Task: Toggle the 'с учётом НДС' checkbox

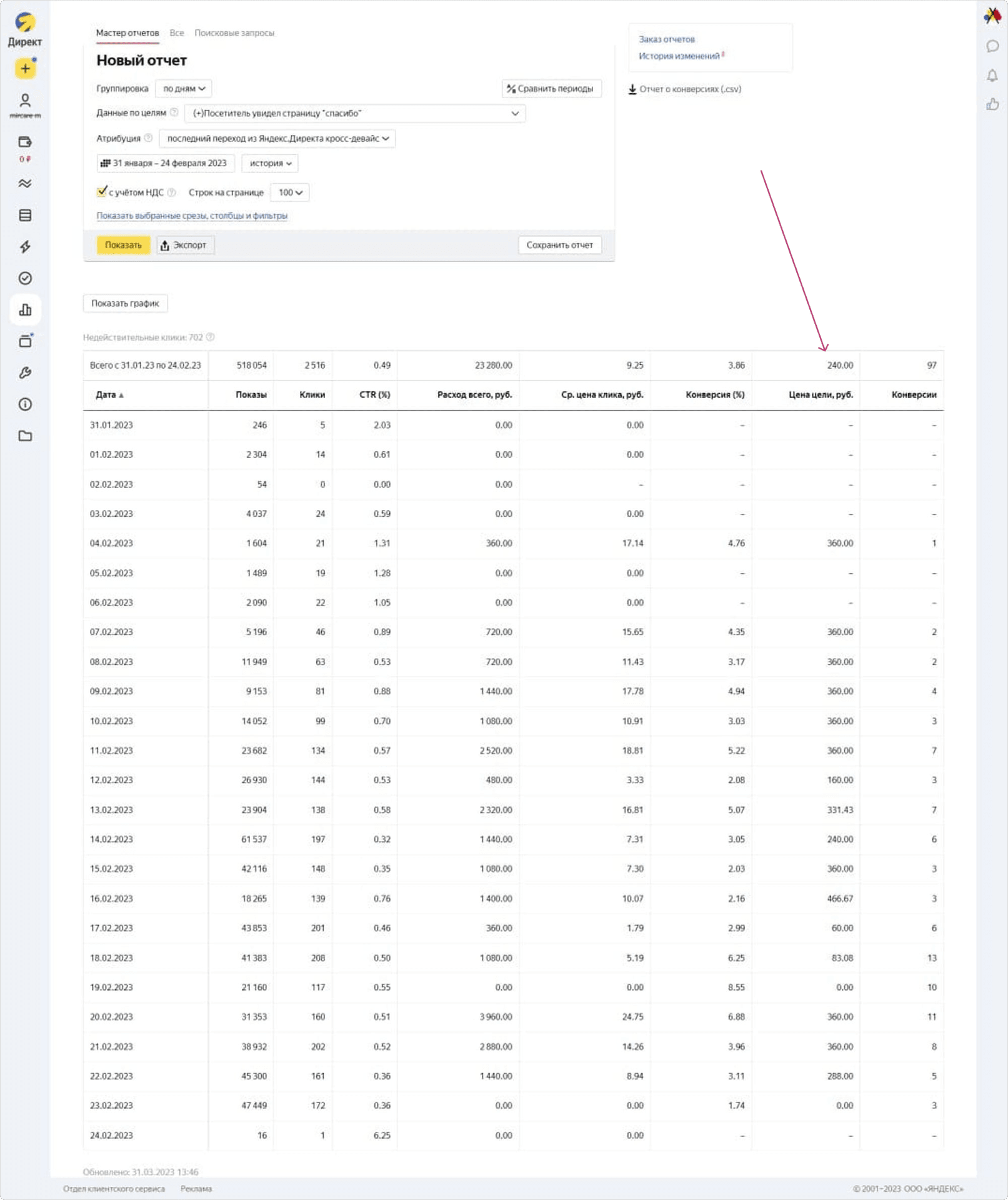Action: click(x=101, y=192)
